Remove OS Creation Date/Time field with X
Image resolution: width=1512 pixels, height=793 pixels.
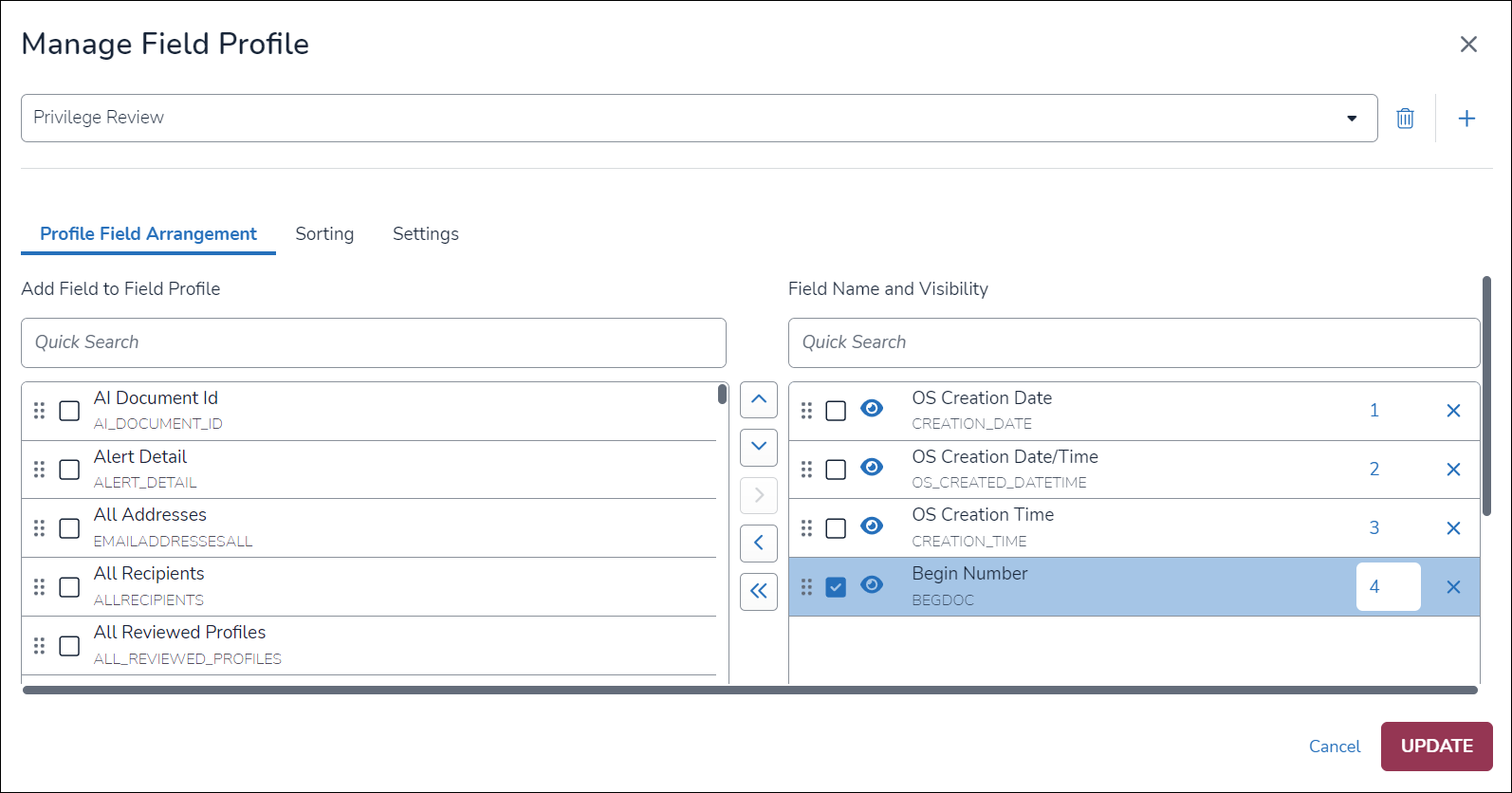pyautogui.click(x=1453, y=470)
